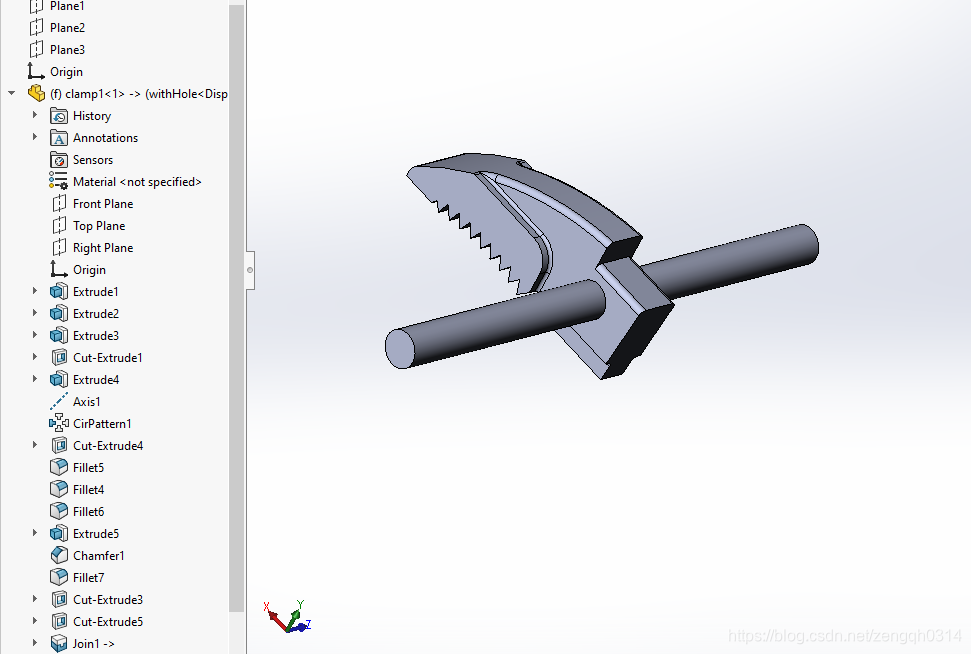
Task: Click the Annotations folder icon
Action: pyautogui.click(x=59, y=137)
